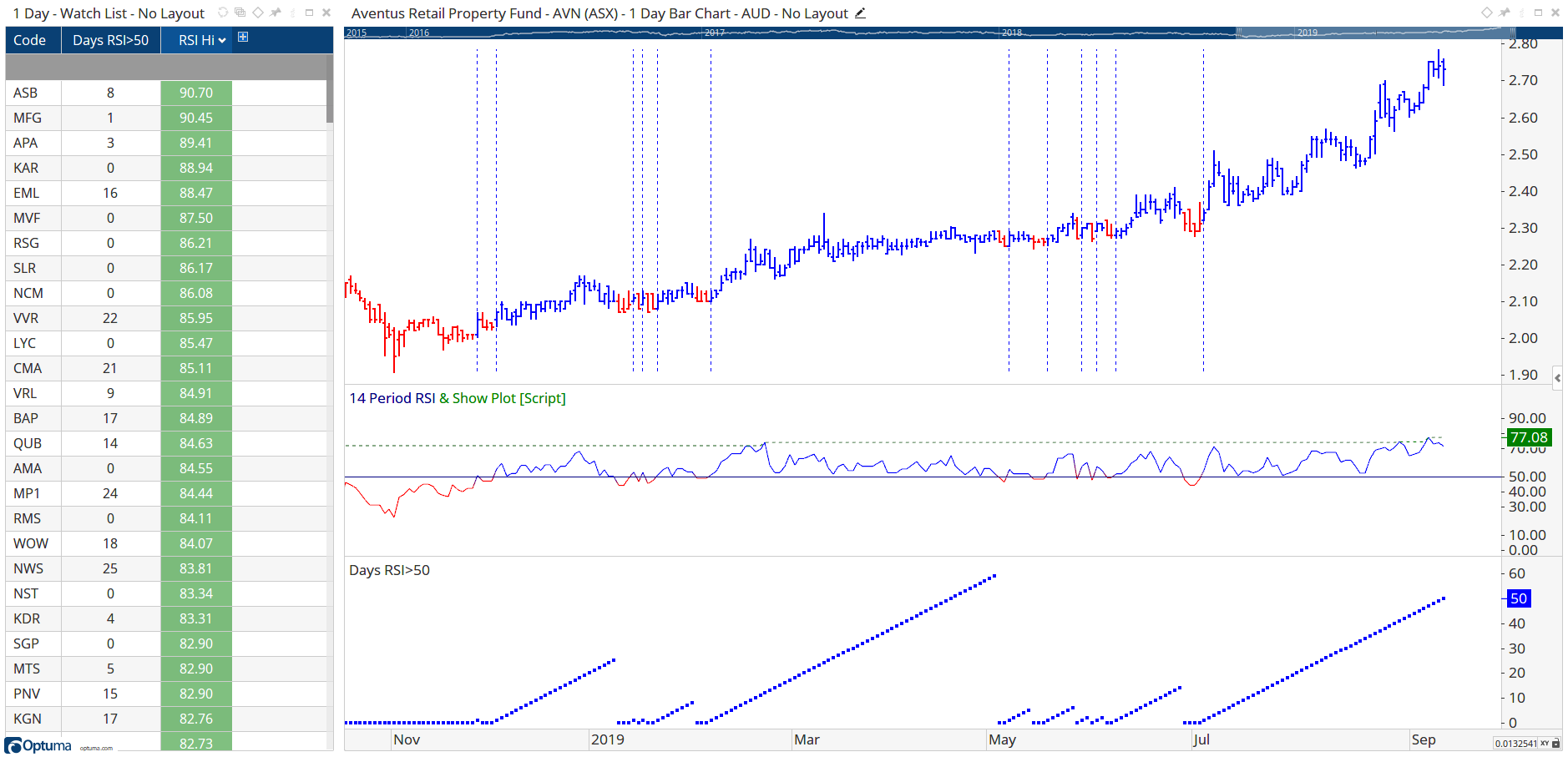Viewport: 1568px width, 757px height.
Task: Click the 2019 label on the date axis
Action: tap(608, 739)
